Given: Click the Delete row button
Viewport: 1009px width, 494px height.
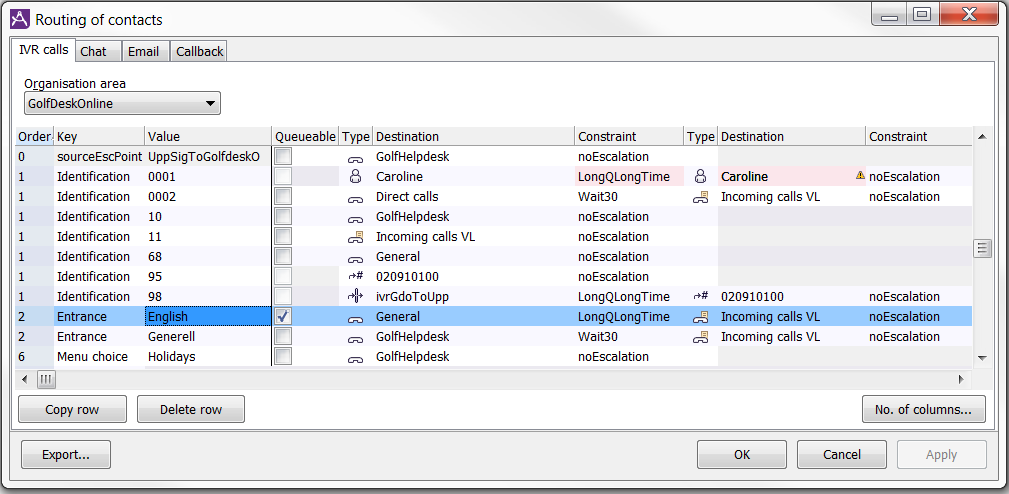Looking at the screenshot, I should point(190,409).
